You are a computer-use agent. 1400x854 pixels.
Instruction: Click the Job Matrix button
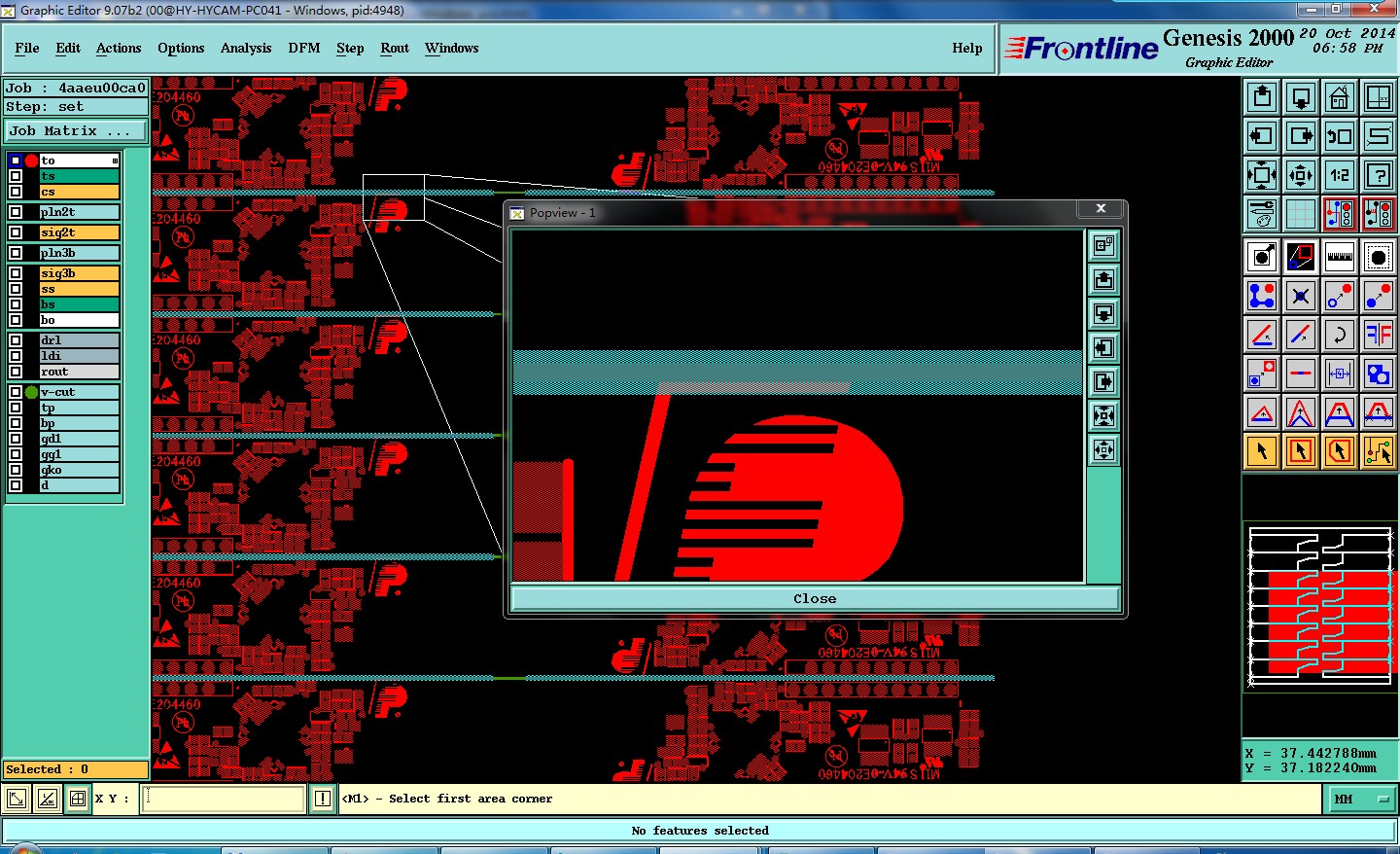(x=76, y=130)
